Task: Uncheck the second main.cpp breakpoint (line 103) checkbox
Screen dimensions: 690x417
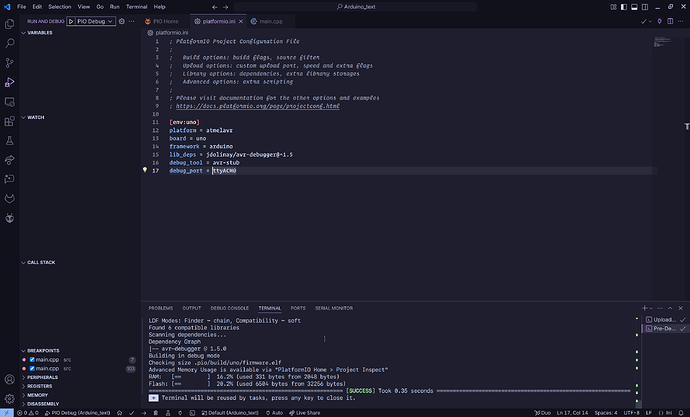Action: pos(32,368)
